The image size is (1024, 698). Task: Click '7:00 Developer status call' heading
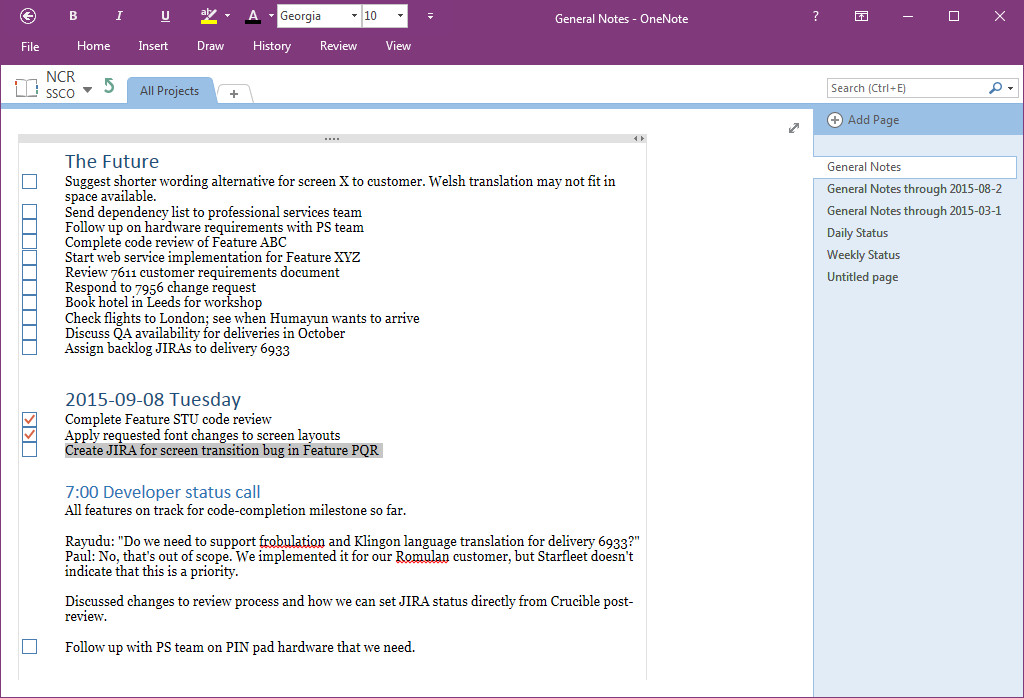click(163, 492)
